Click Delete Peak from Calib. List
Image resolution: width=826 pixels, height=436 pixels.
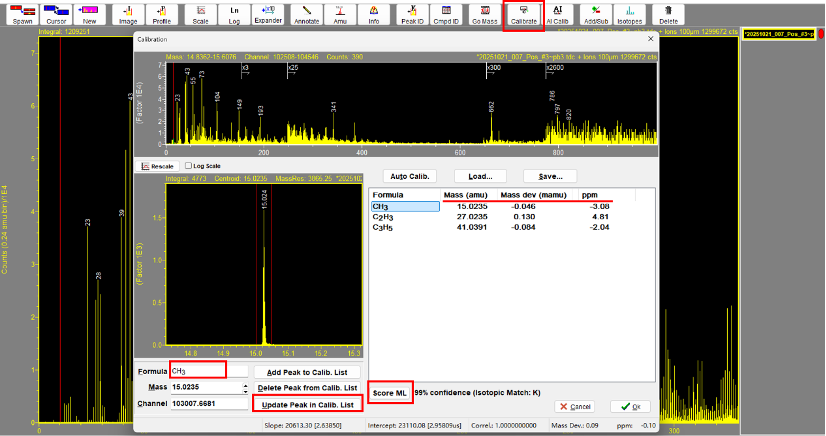click(x=306, y=387)
